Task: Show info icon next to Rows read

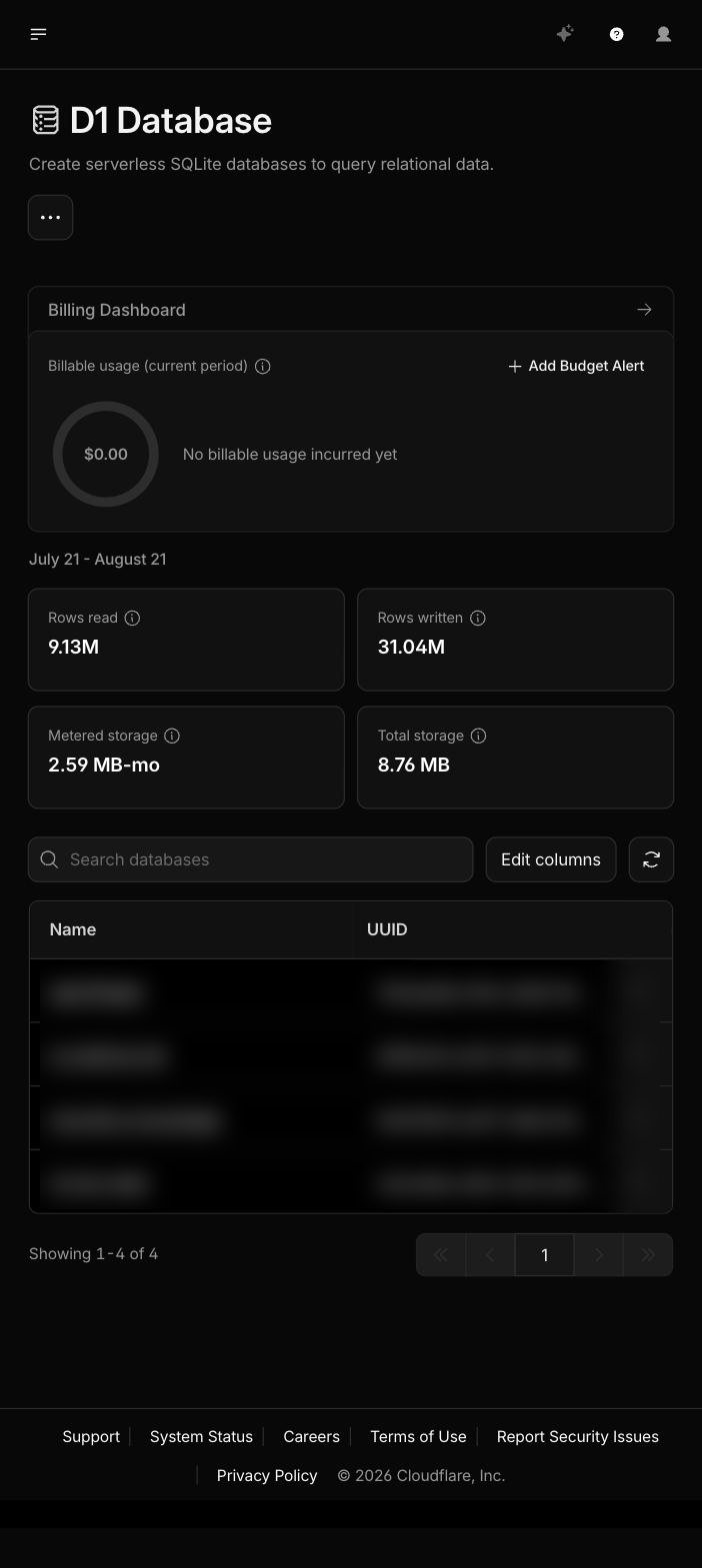Action: click(x=132, y=618)
